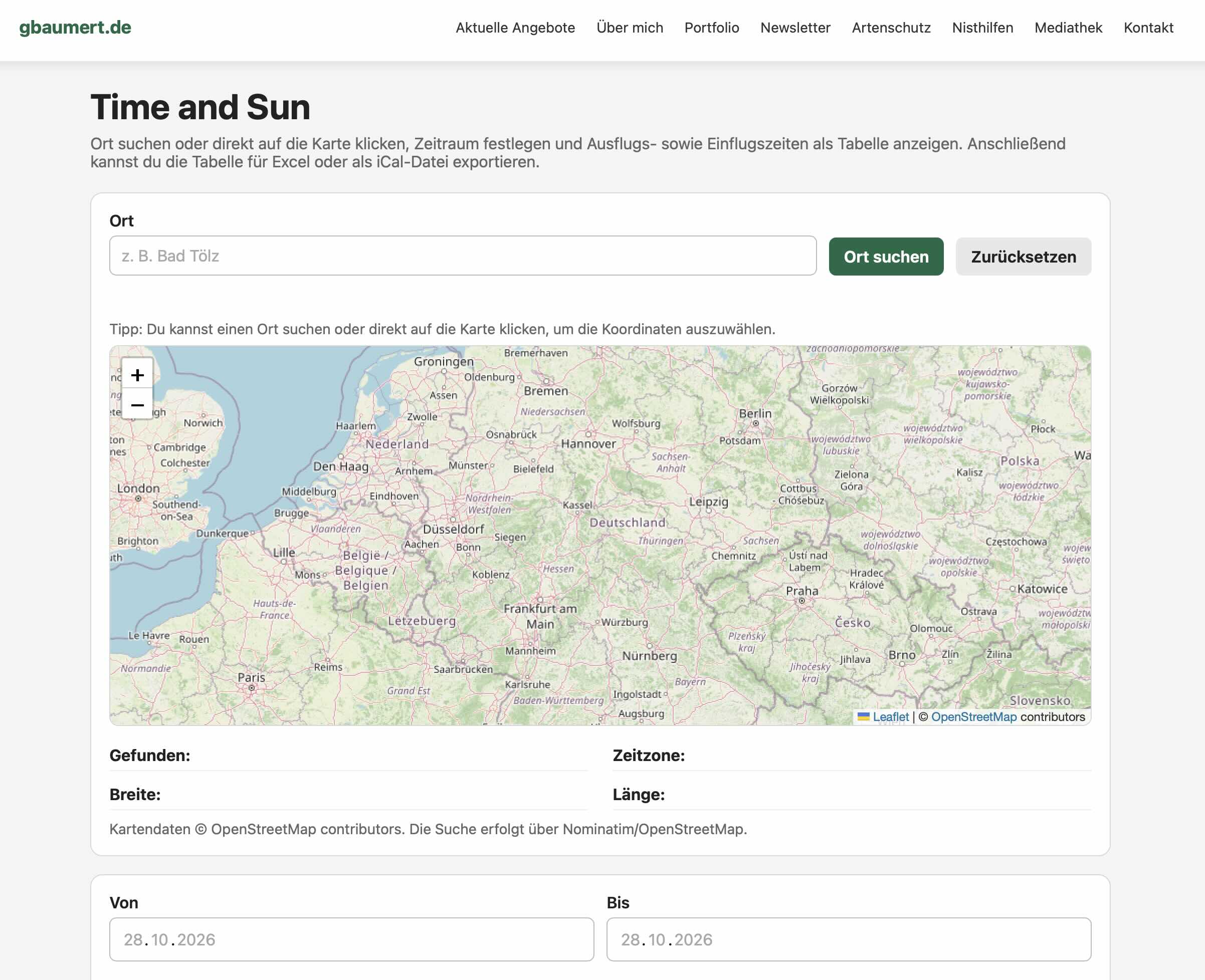Go to Nisthilfen page
This screenshot has width=1205, height=980.
coord(982,28)
